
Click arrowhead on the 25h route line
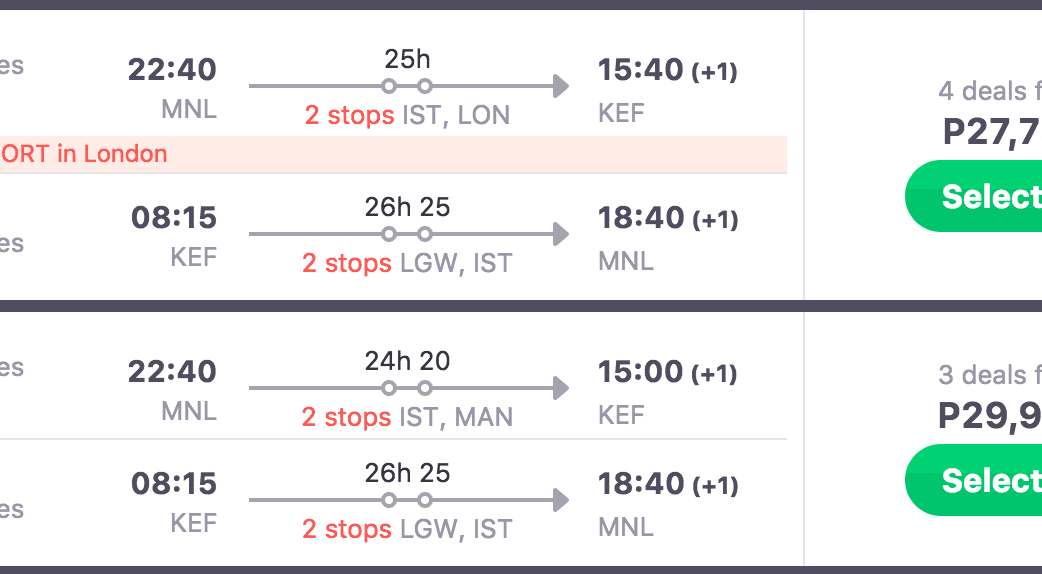point(560,86)
